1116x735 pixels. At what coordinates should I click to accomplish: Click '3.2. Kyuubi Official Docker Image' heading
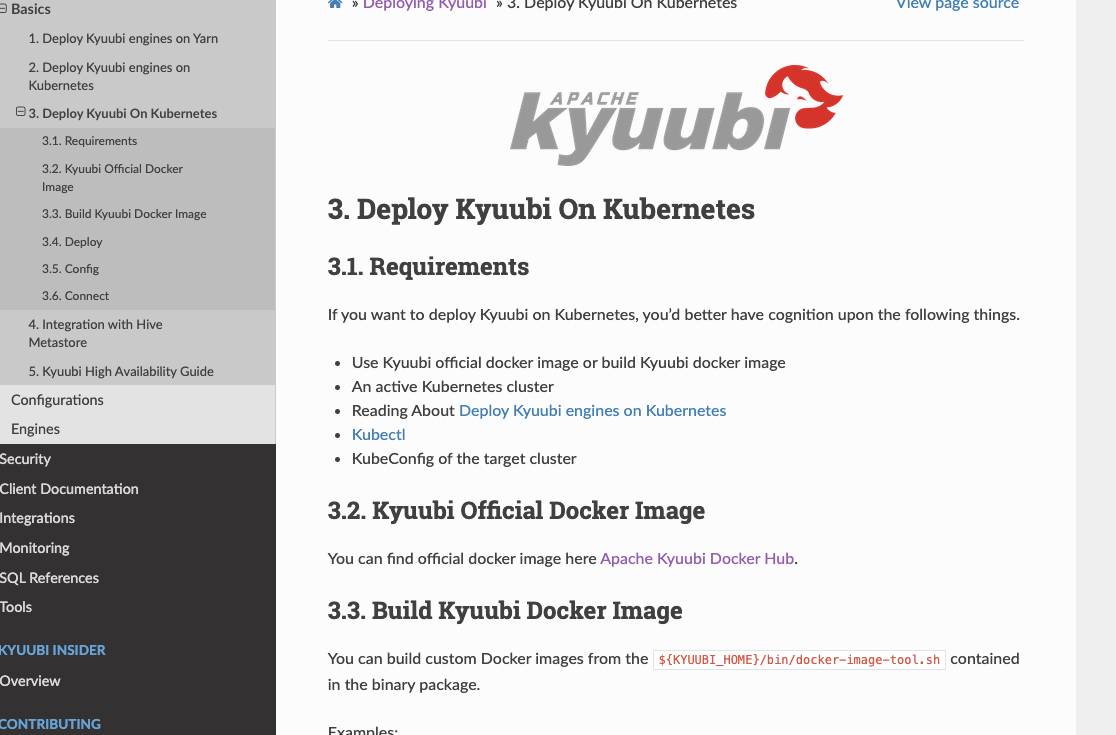pos(516,511)
